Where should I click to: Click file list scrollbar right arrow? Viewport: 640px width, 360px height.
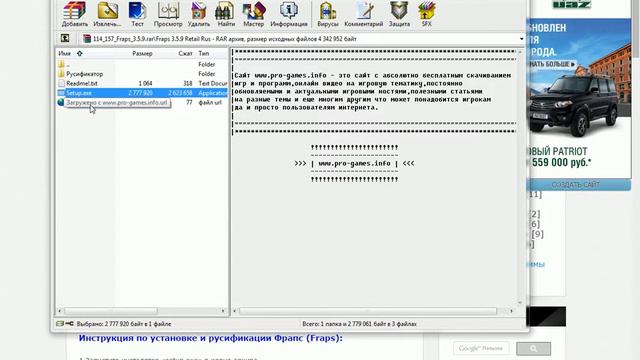click(223, 311)
